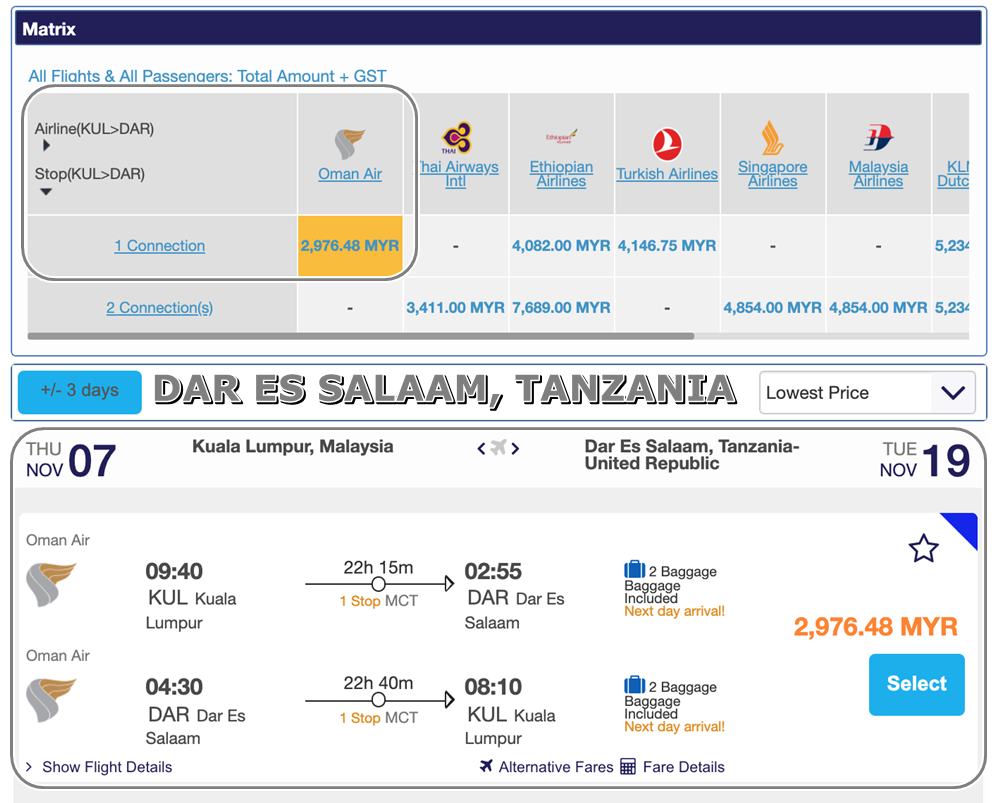Open the Turkish Airlines link
The image size is (1000, 803).
coord(667,173)
